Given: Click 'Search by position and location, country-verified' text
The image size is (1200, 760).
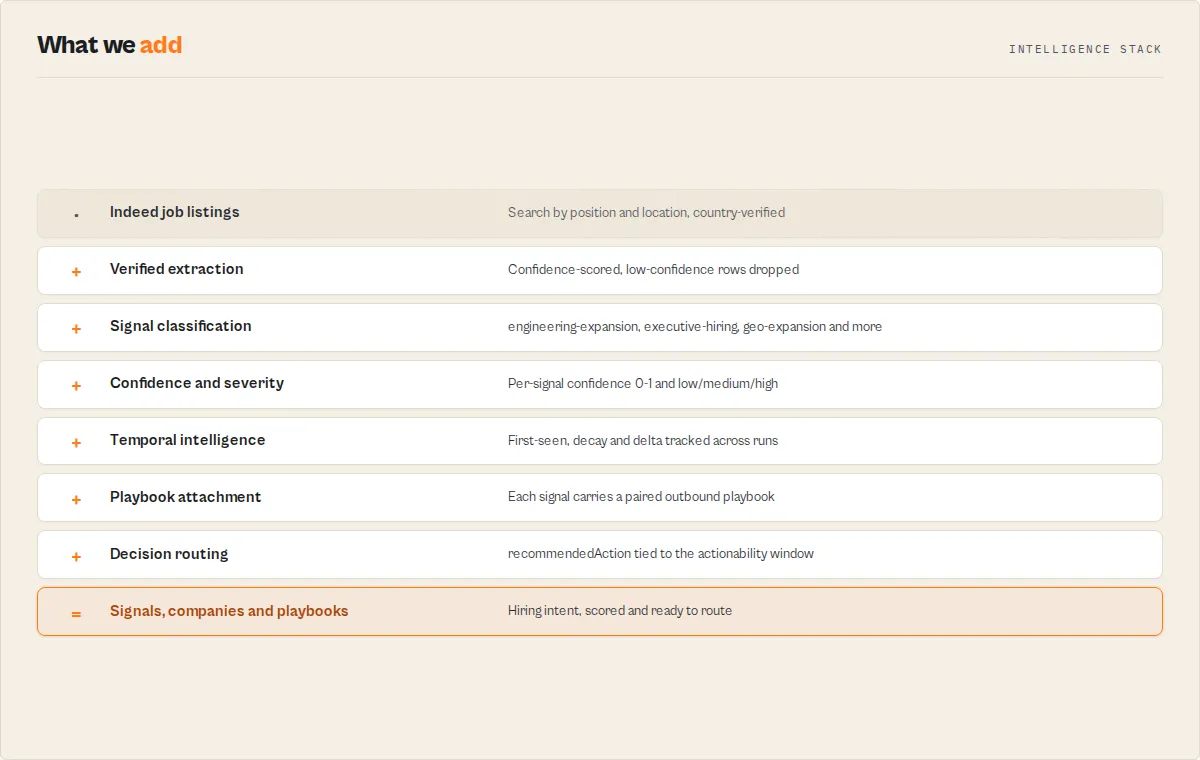Looking at the screenshot, I should (x=646, y=212).
